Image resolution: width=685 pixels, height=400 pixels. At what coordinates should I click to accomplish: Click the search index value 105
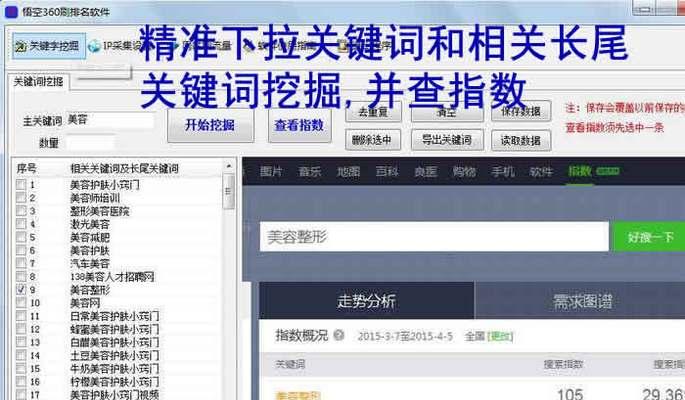click(x=571, y=393)
